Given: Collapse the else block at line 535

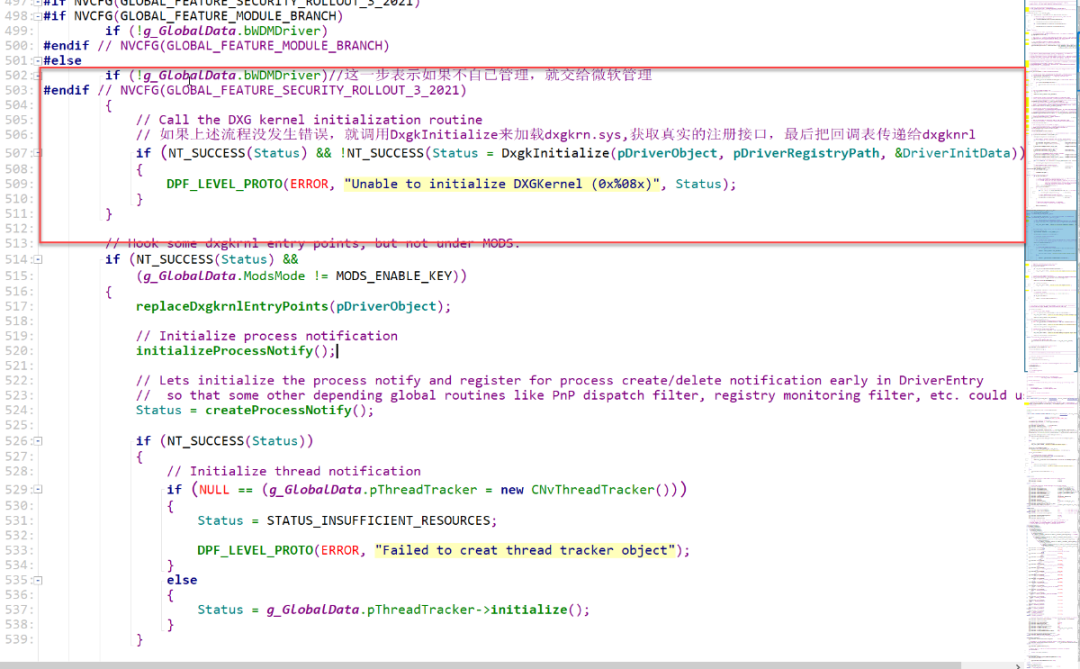Looking at the screenshot, I should tap(38, 580).
